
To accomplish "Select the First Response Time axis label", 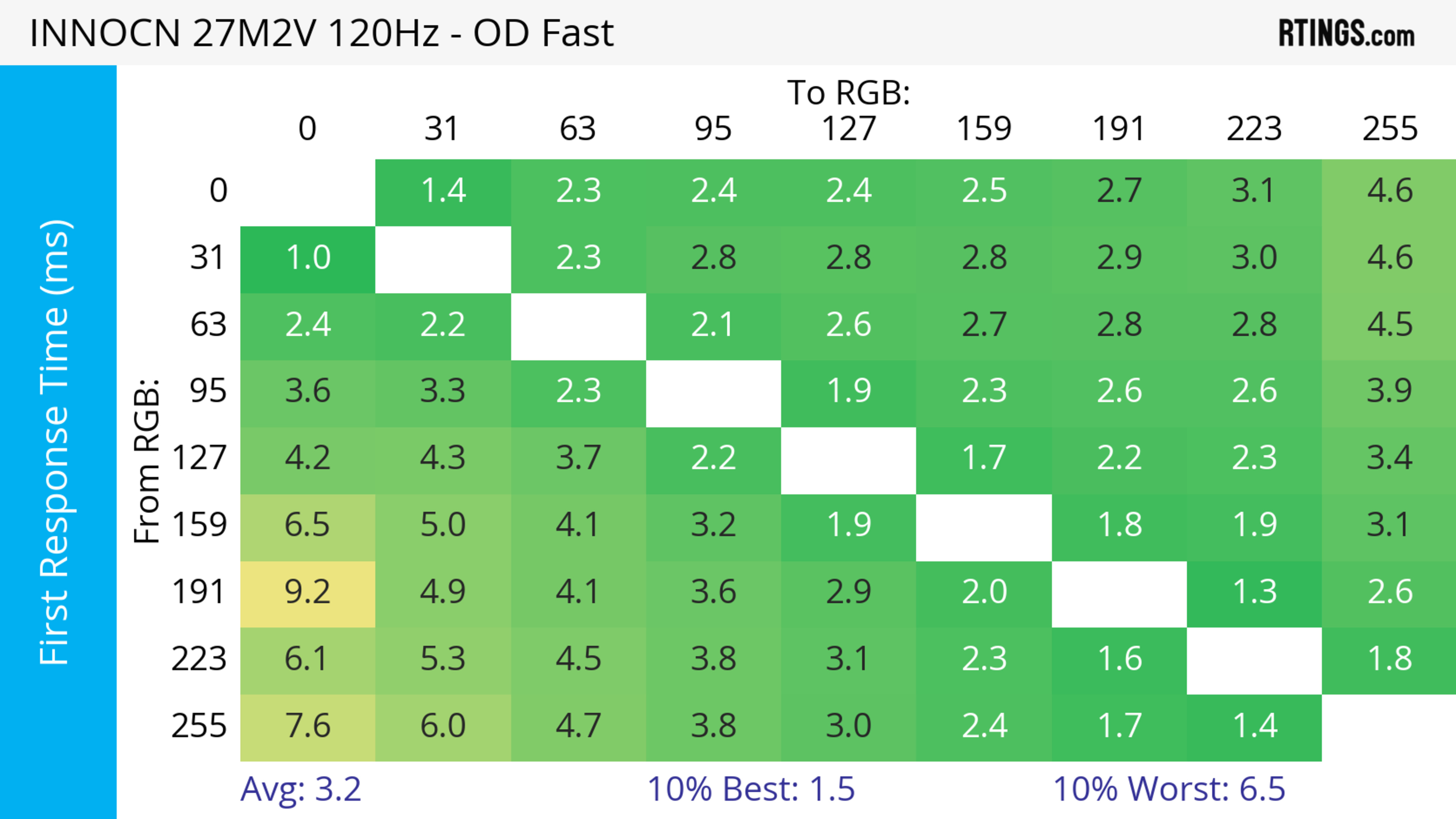I will point(55,442).
